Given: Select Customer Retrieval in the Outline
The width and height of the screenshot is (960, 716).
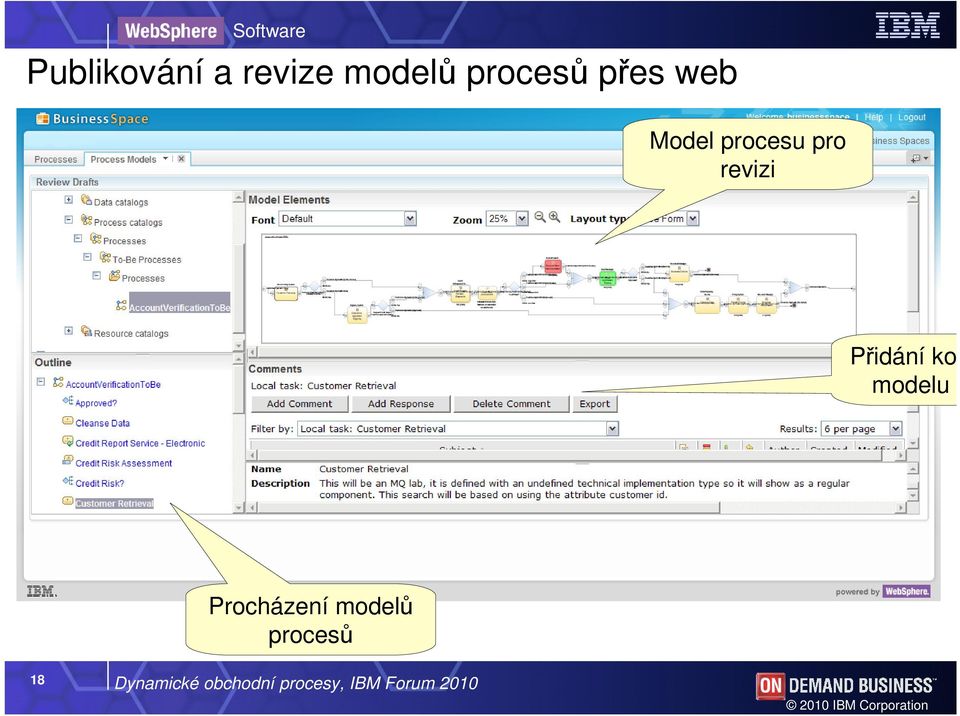Looking at the screenshot, I should (x=114, y=503).
